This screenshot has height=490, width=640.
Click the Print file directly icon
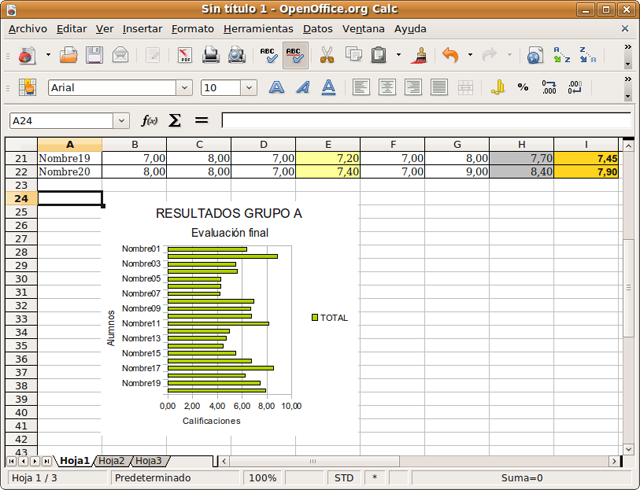click(209, 55)
